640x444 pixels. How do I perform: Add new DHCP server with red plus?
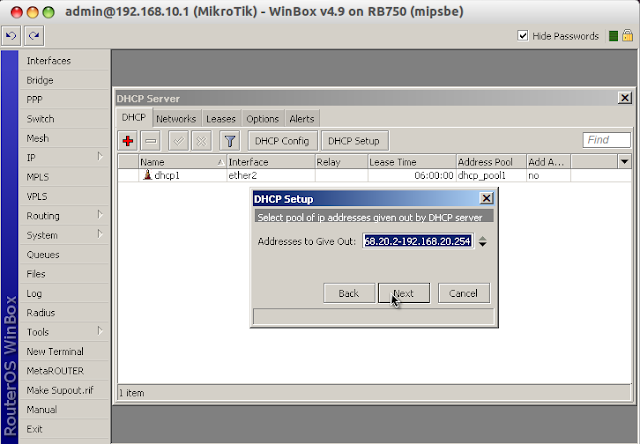128,141
